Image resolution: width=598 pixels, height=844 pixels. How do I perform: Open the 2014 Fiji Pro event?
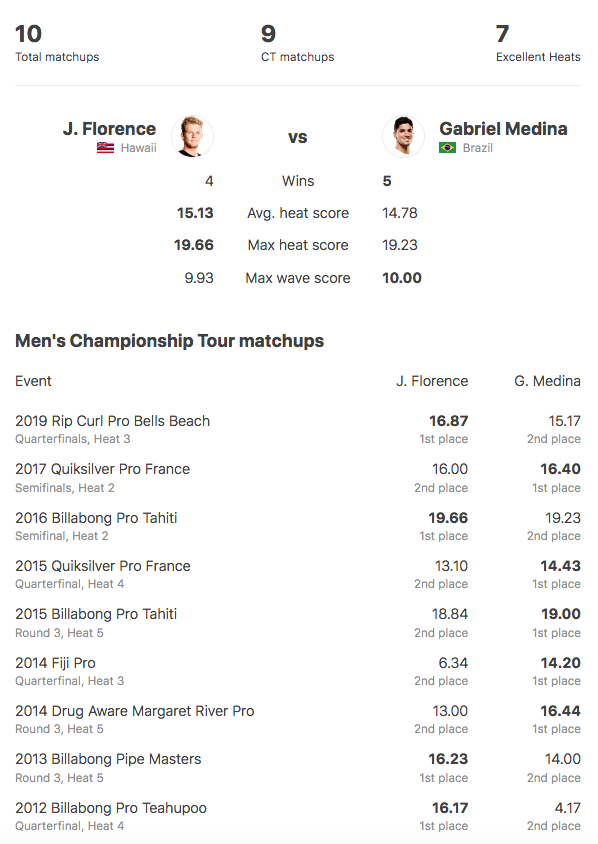(x=55, y=663)
